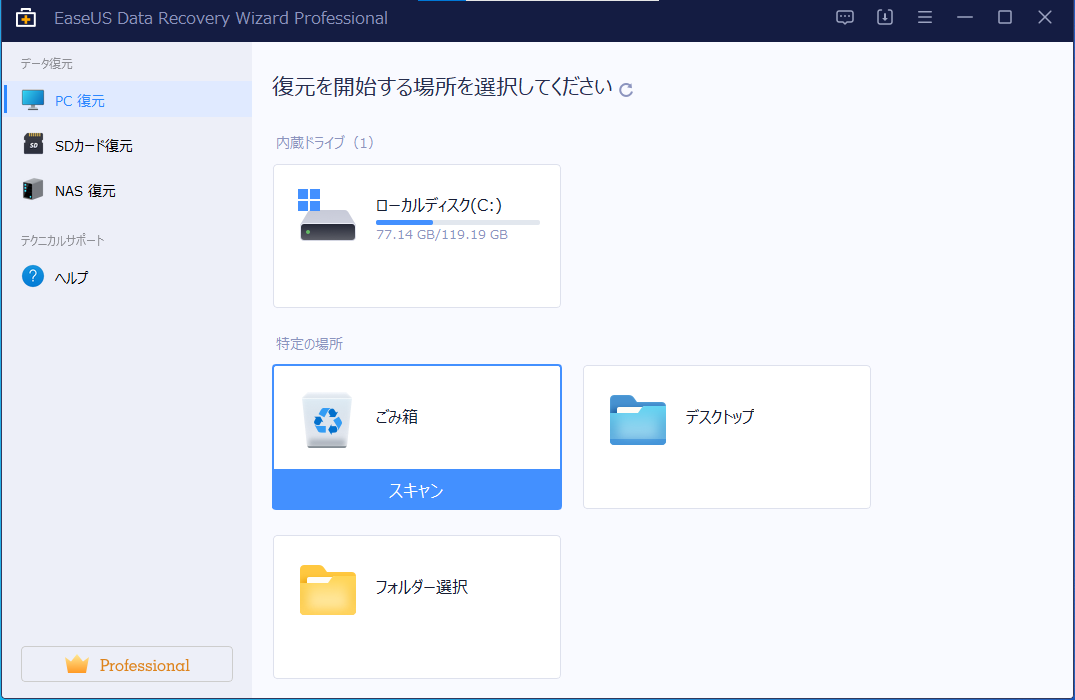The height and width of the screenshot is (700, 1075).
Task: Open the hamburger menu in title bar
Action: tap(925, 17)
